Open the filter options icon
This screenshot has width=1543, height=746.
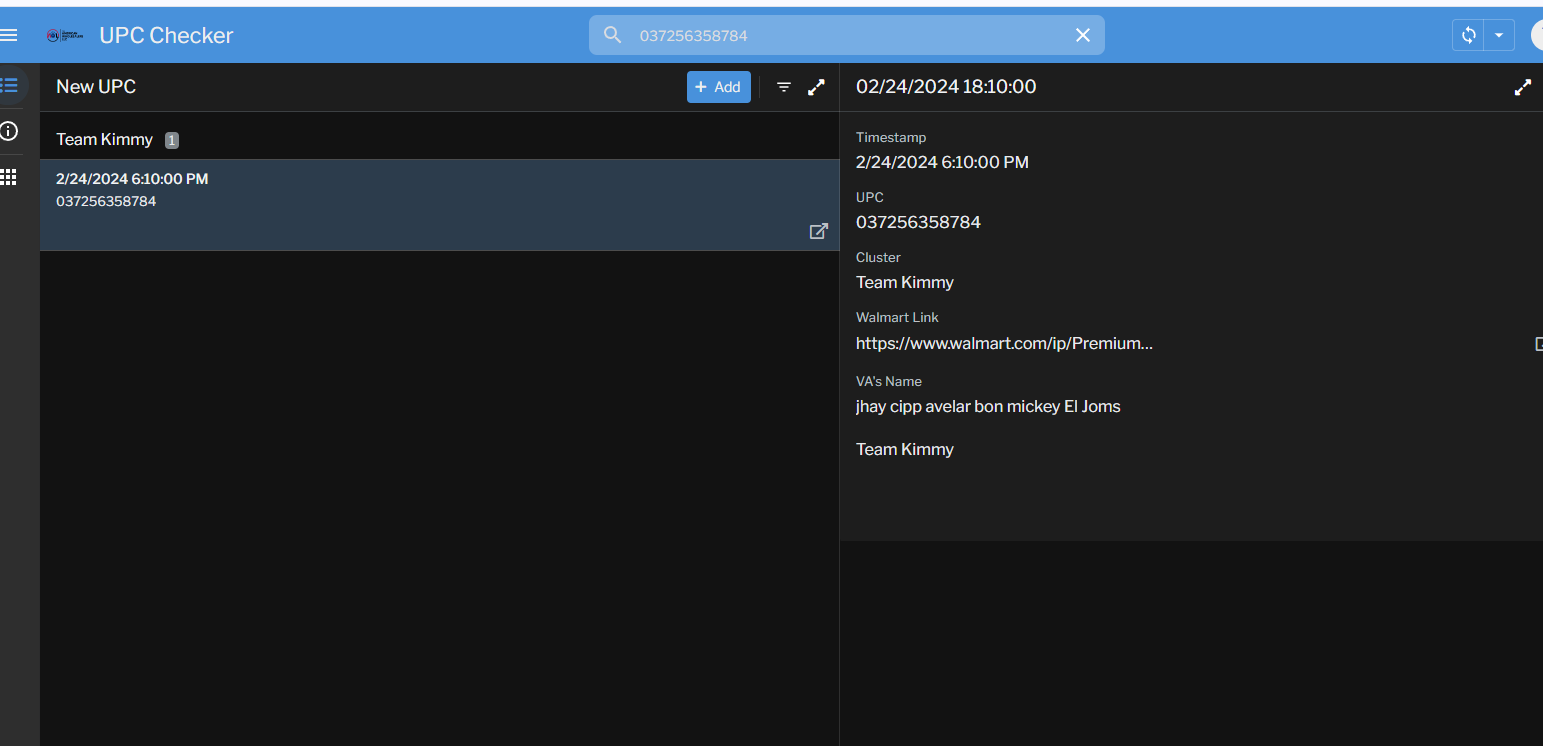pyautogui.click(x=784, y=87)
